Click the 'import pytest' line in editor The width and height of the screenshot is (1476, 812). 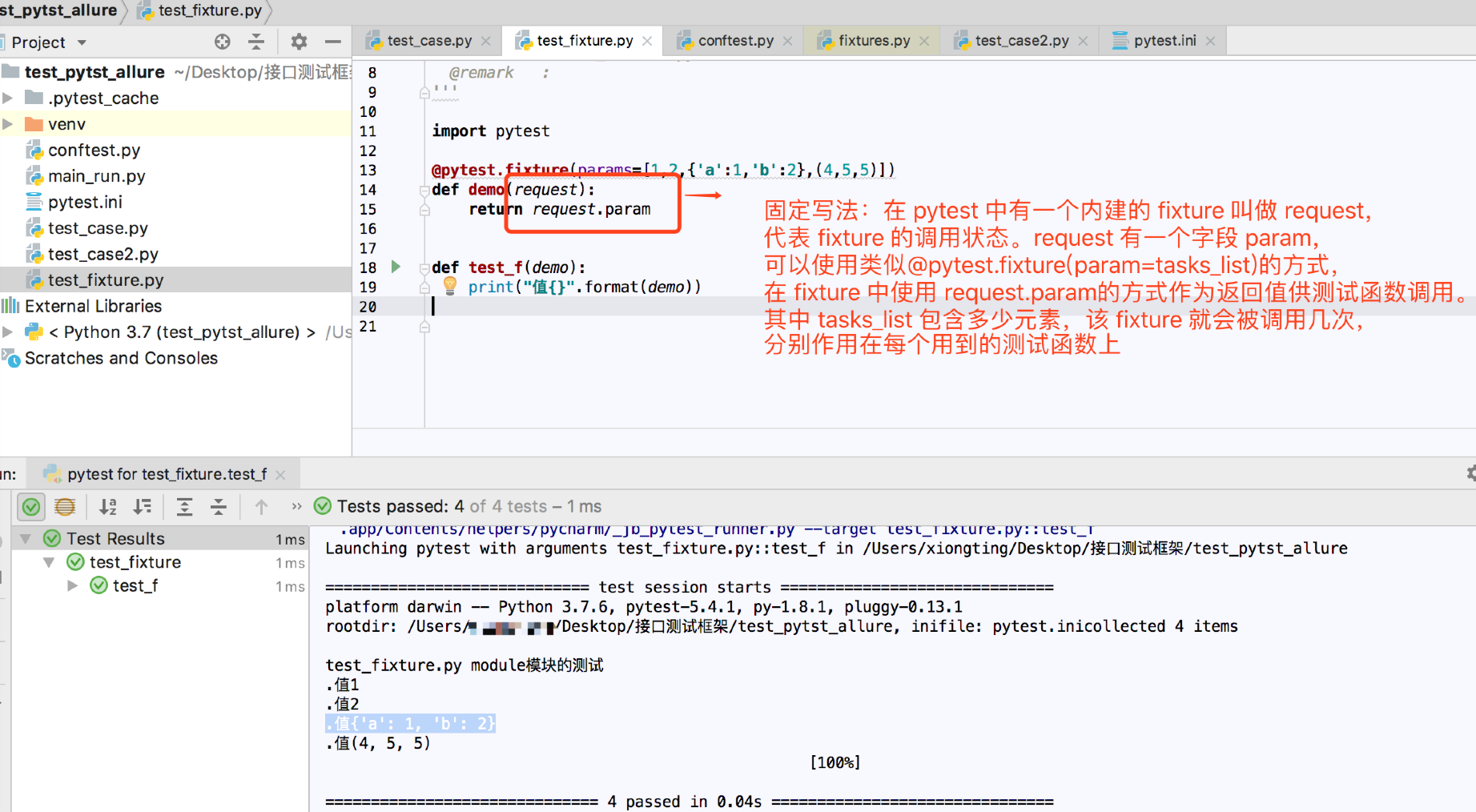click(x=491, y=131)
